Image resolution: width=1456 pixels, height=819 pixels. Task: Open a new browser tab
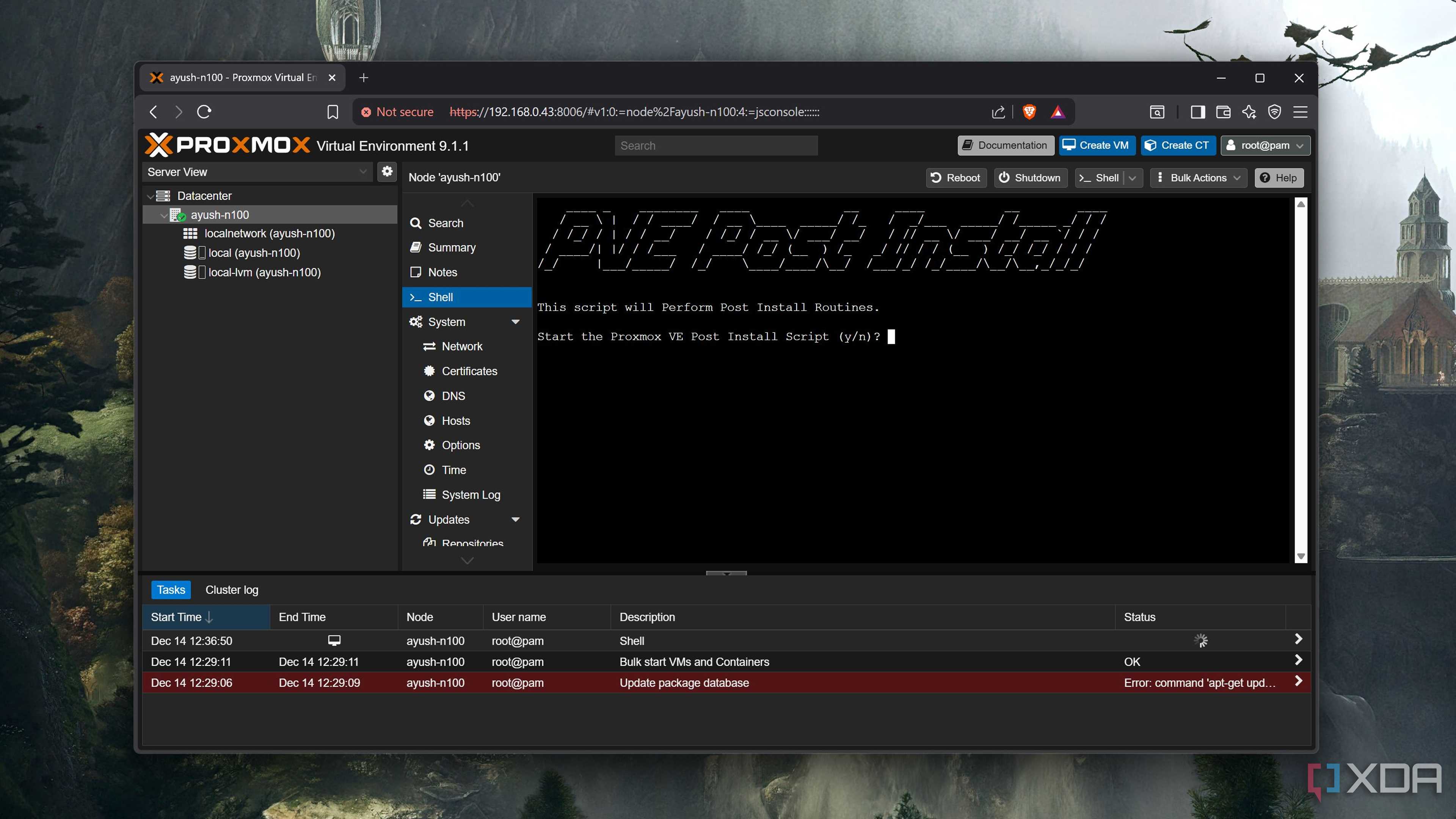pos(364,77)
